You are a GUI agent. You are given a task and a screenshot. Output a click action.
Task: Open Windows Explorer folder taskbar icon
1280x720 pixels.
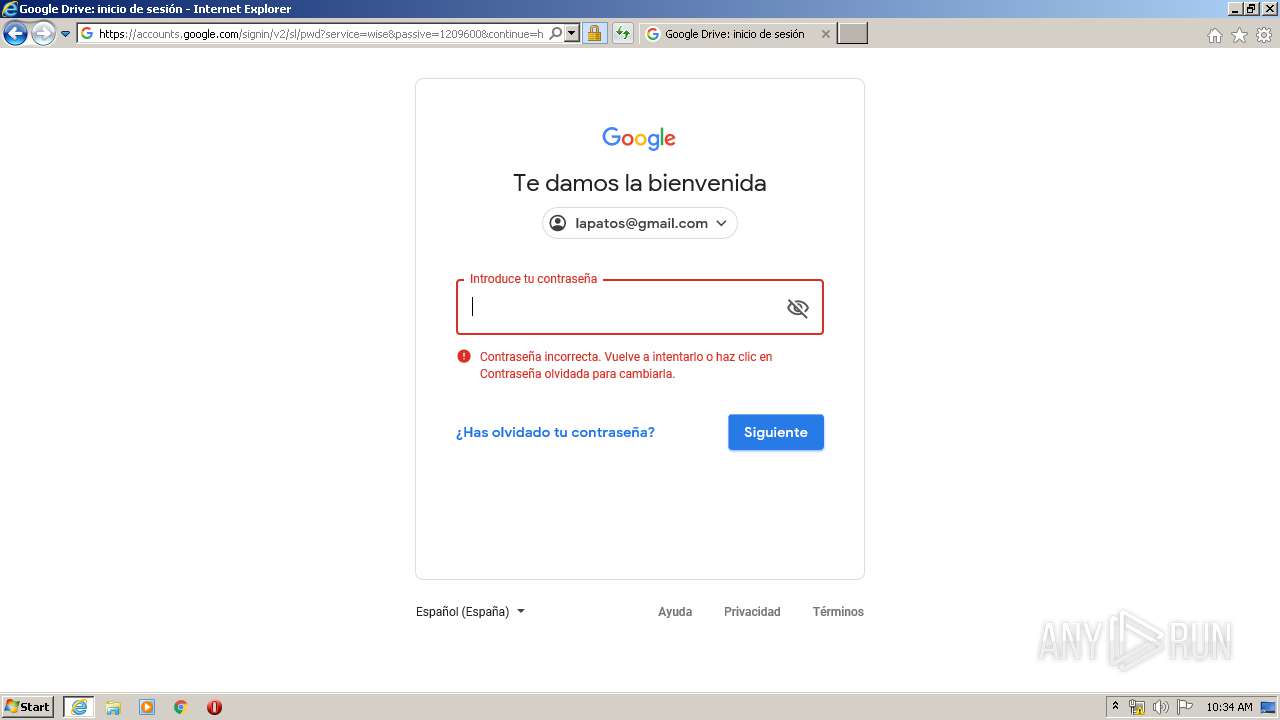[113, 707]
